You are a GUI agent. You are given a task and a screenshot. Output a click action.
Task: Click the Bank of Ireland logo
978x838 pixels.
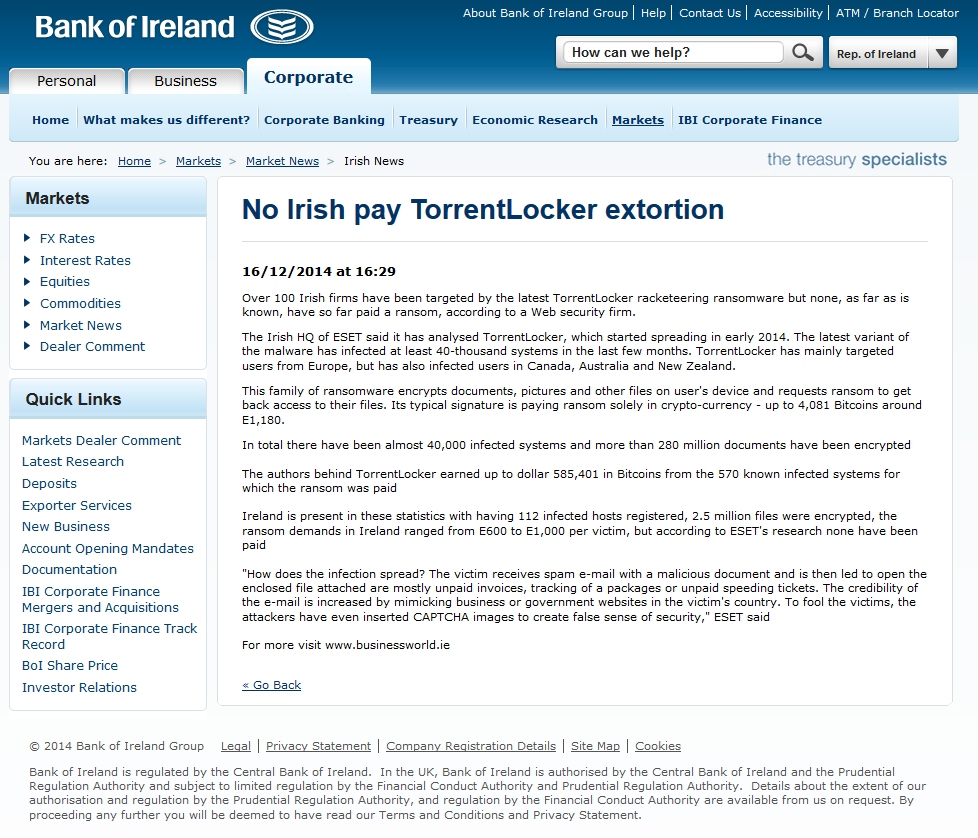[174, 27]
